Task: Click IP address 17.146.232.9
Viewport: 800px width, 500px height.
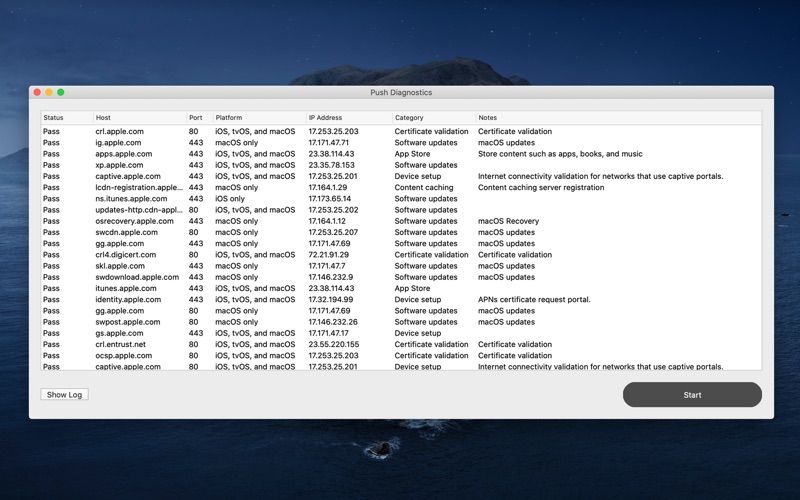Action: tap(331, 277)
